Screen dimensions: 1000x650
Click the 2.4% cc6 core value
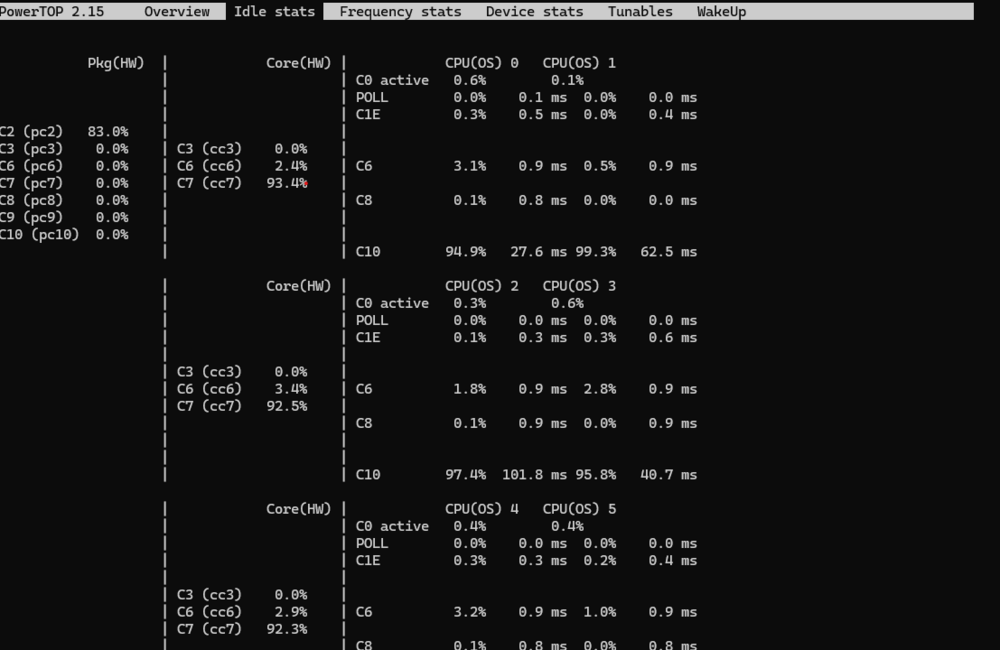[x=291, y=166]
